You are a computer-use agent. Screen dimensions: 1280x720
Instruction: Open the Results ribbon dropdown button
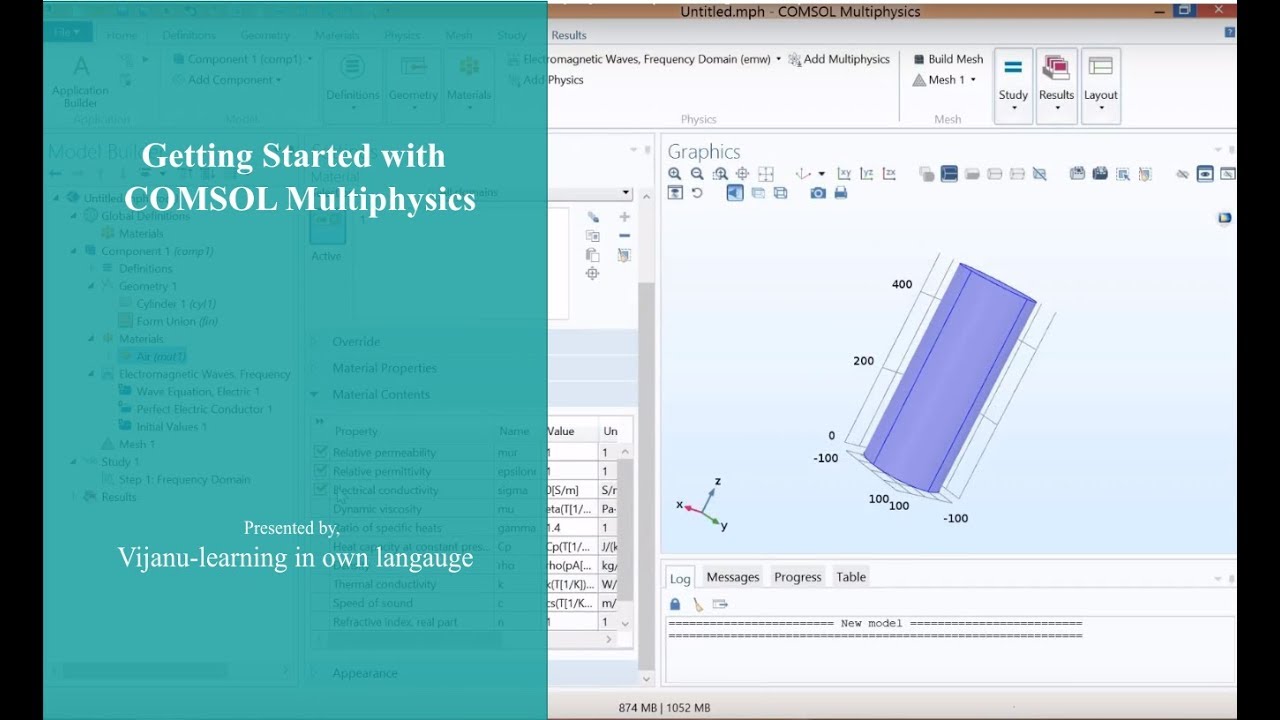point(1056,87)
